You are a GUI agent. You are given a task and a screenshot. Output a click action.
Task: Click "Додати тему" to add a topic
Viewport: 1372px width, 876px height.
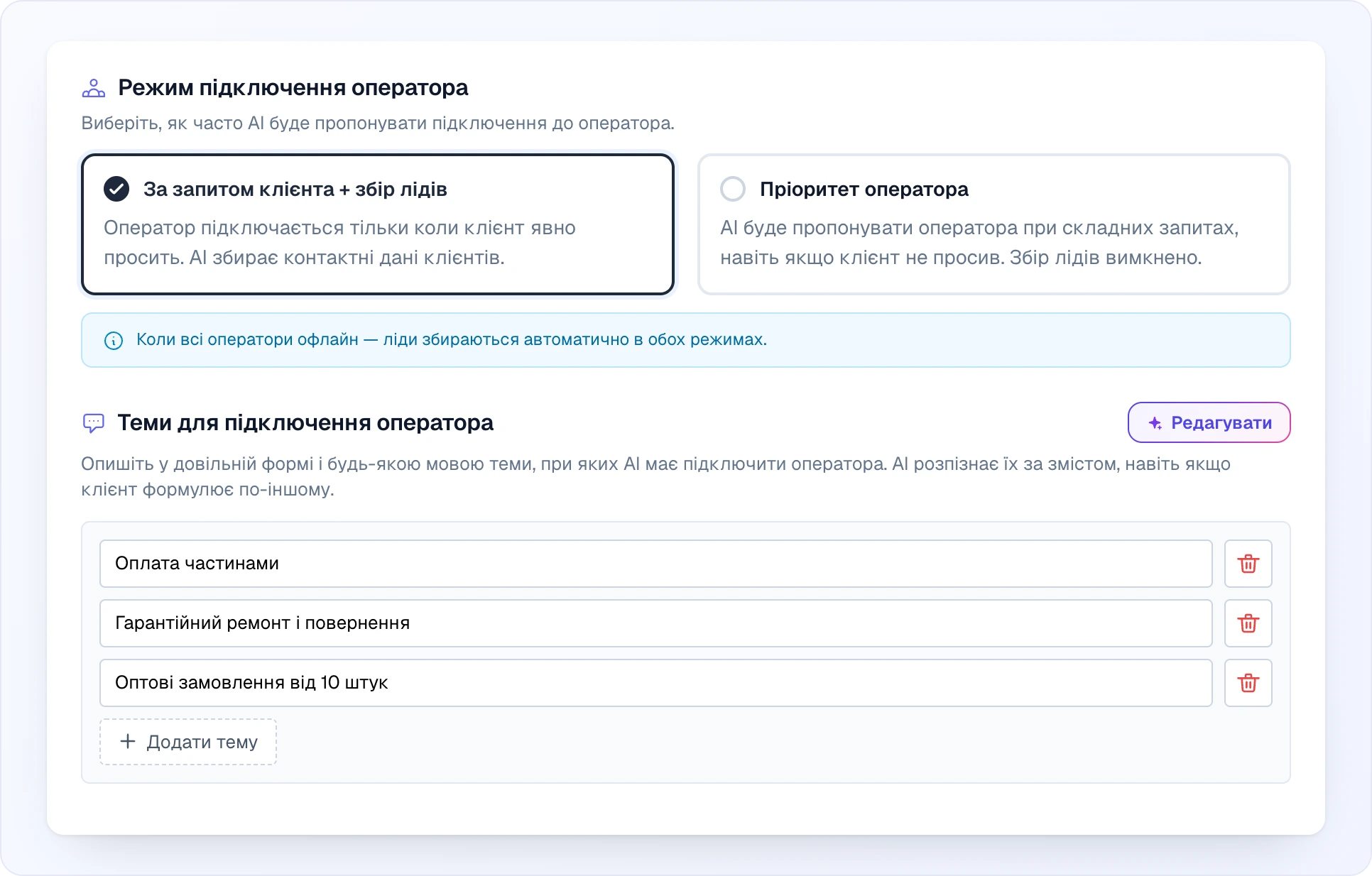point(188,742)
